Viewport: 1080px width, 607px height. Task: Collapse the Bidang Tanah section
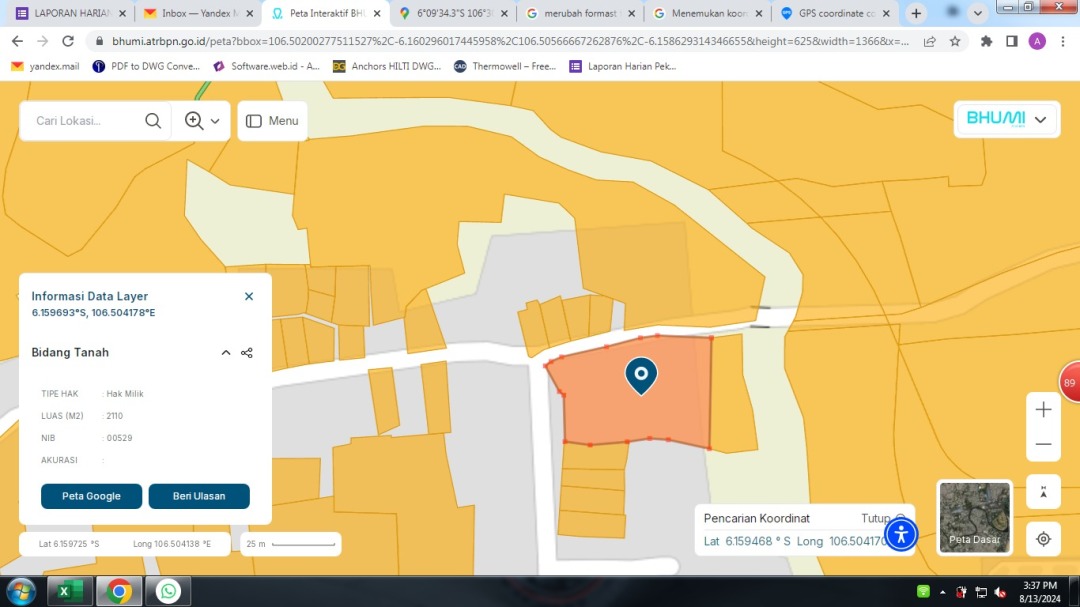pos(226,353)
